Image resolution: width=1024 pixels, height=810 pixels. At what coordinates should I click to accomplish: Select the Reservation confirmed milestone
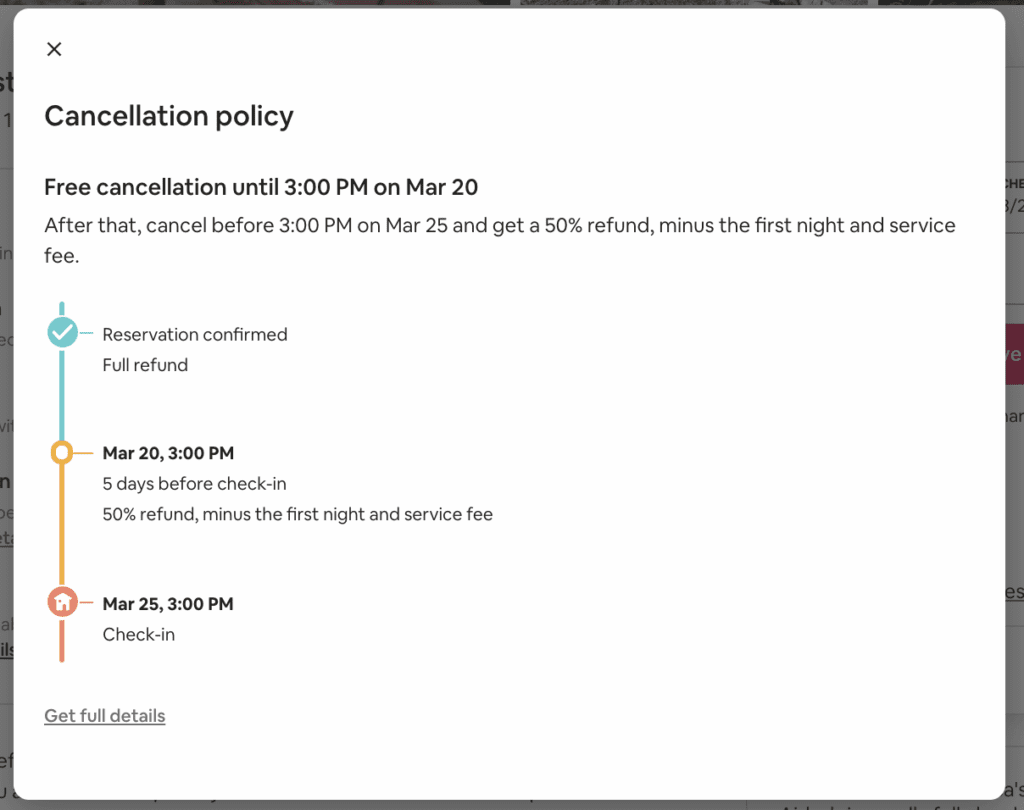pos(195,334)
